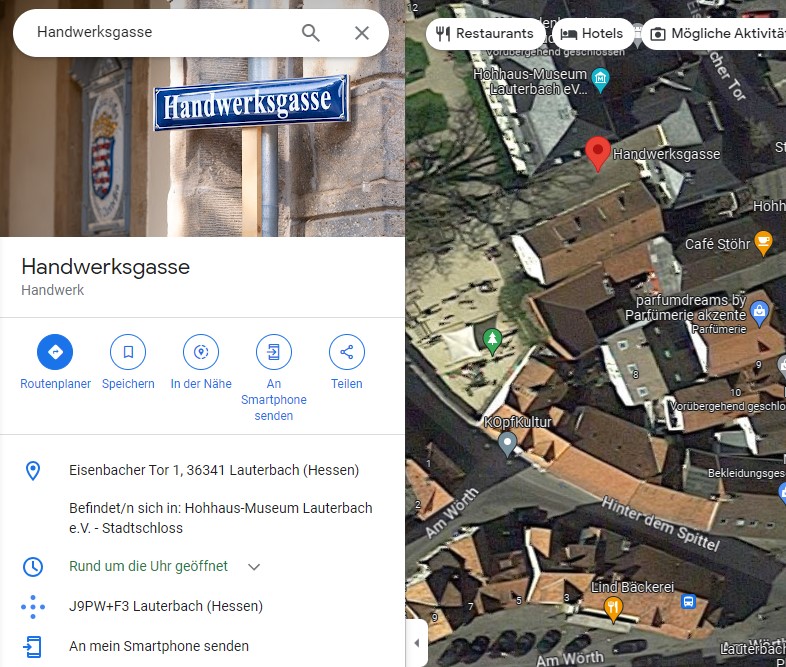Click the address location pin icon
Image resolution: width=786 pixels, height=667 pixels.
coord(33,471)
